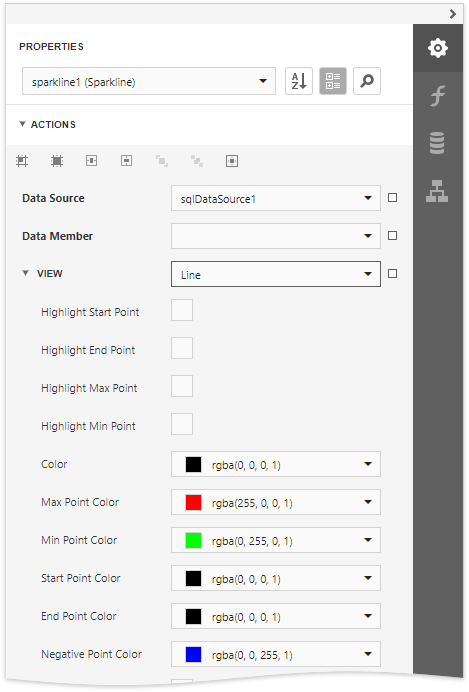The image size is (469, 692).
Task: Click the Center Vertically action icon
Action: point(127,161)
